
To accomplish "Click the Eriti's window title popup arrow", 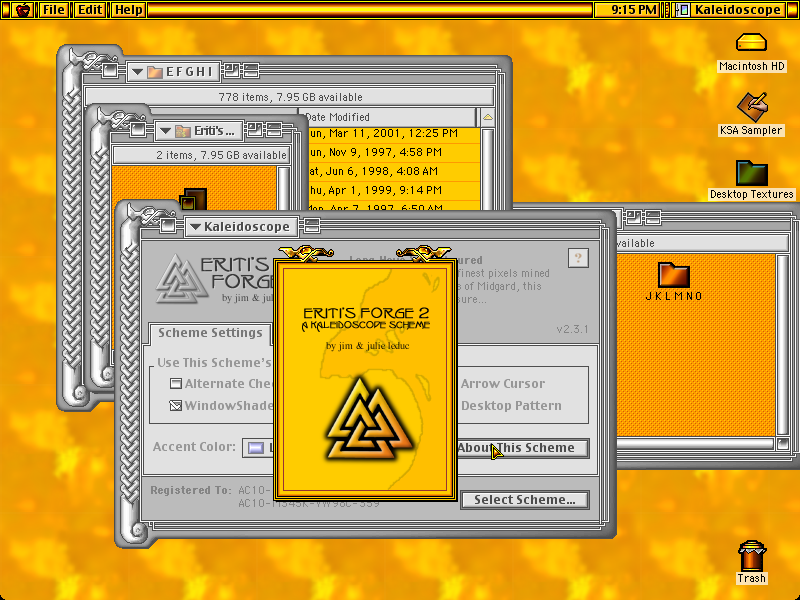I will [x=165, y=131].
